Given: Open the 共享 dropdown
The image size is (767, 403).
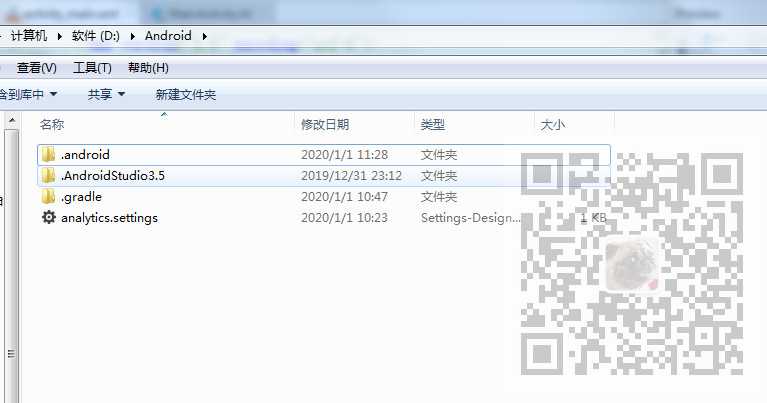Looking at the screenshot, I should 106,94.
